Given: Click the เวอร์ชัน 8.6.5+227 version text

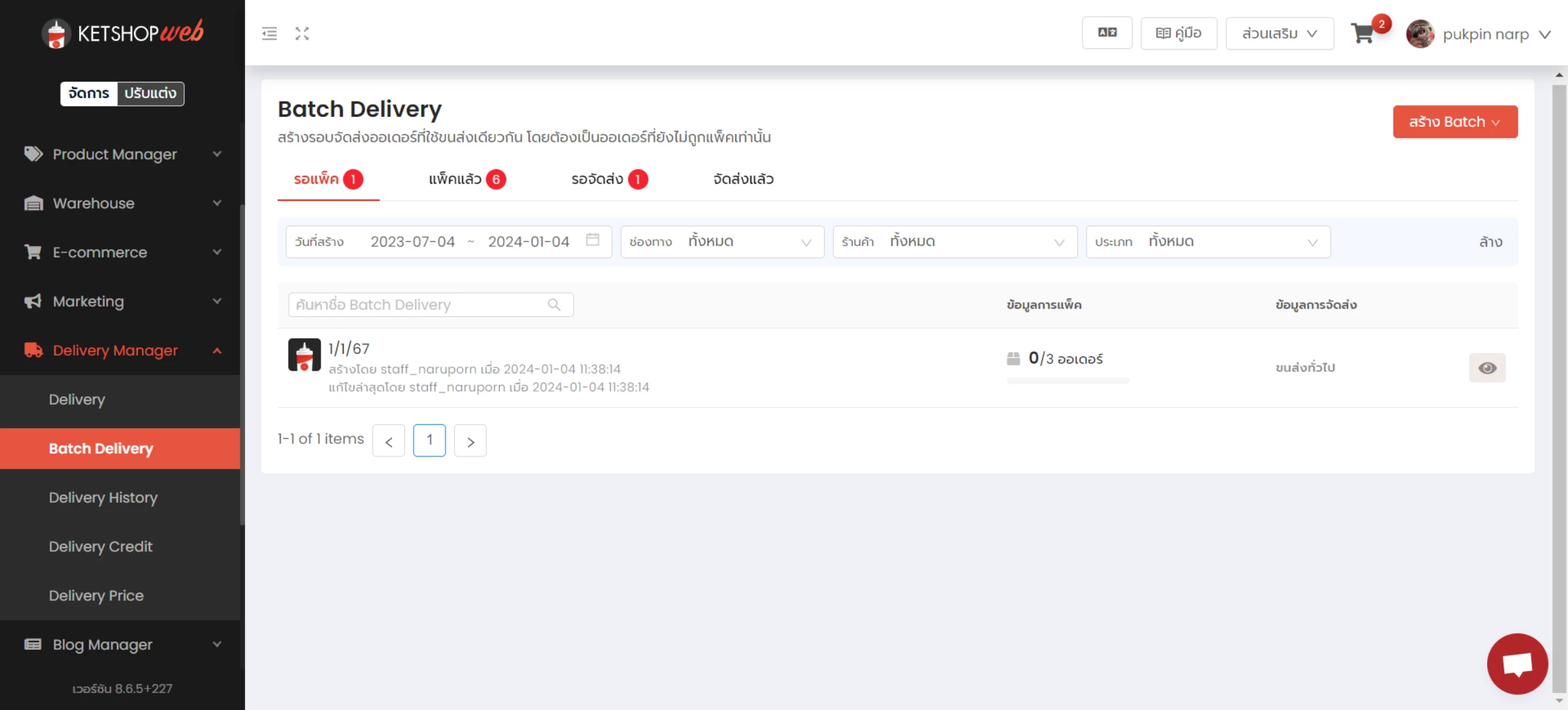Looking at the screenshot, I should (122, 688).
